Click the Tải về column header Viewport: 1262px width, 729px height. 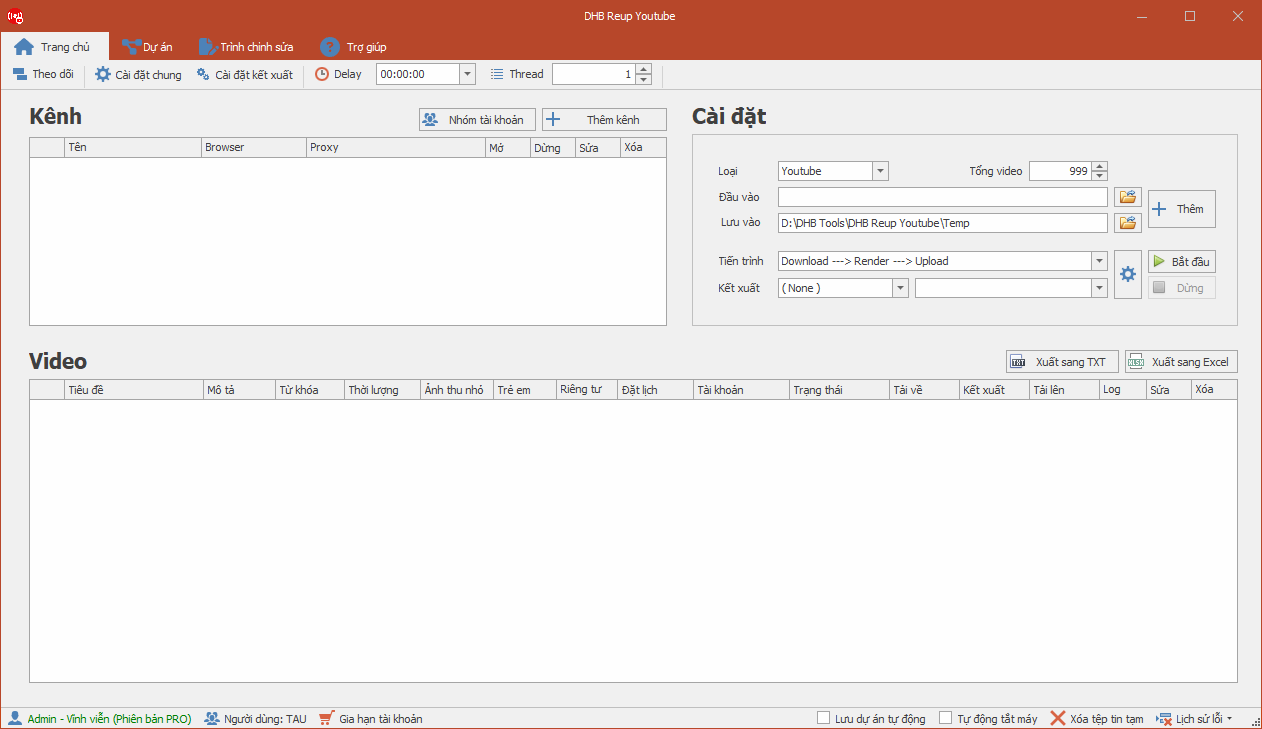(924, 390)
